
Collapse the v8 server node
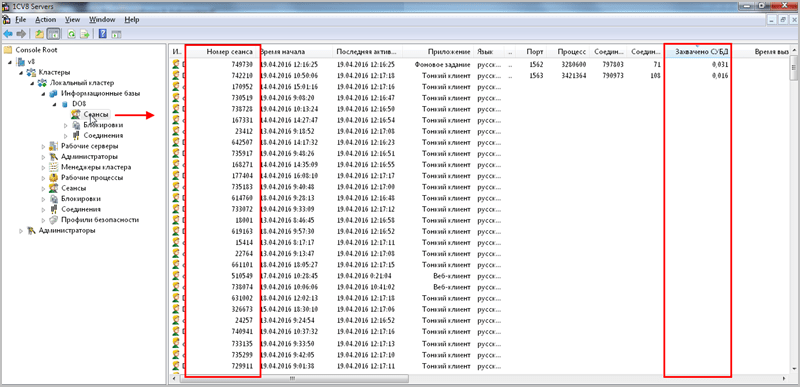(x=11, y=62)
